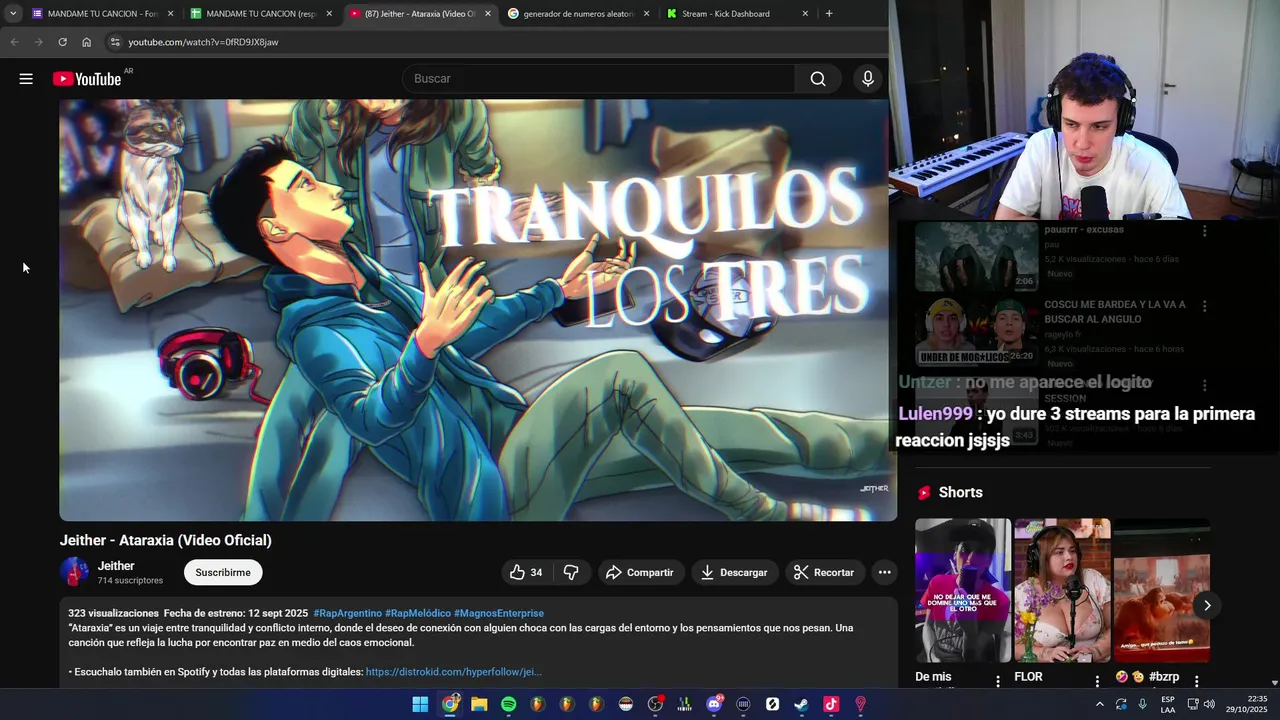Click the Chrome address bar URL

tap(203, 42)
